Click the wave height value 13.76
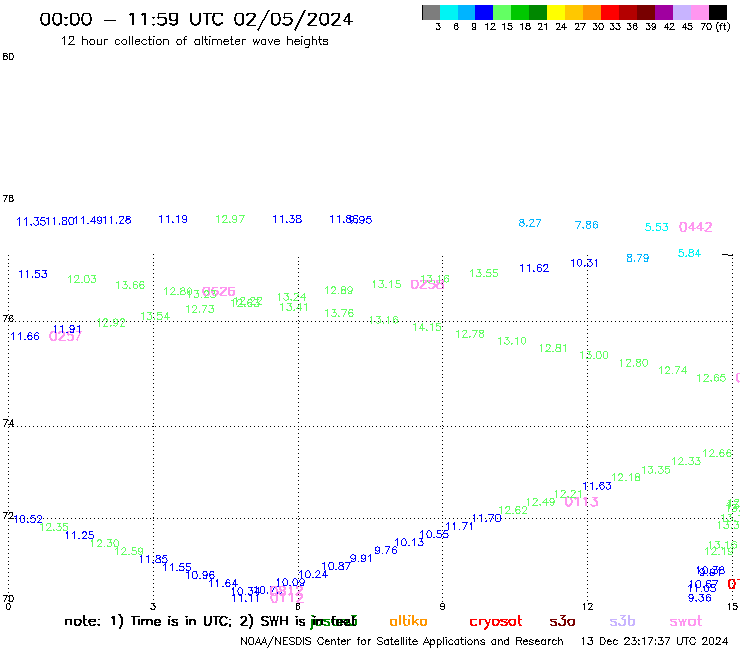 (x=339, y=313)
